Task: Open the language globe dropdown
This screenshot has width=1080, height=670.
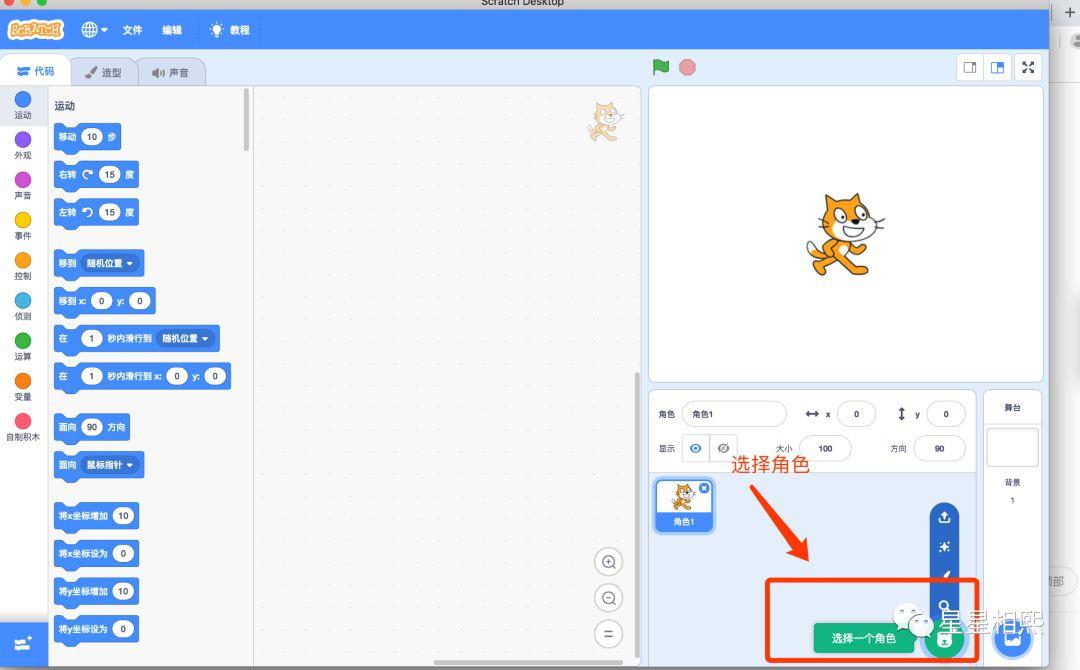Action: click(94, 30)
